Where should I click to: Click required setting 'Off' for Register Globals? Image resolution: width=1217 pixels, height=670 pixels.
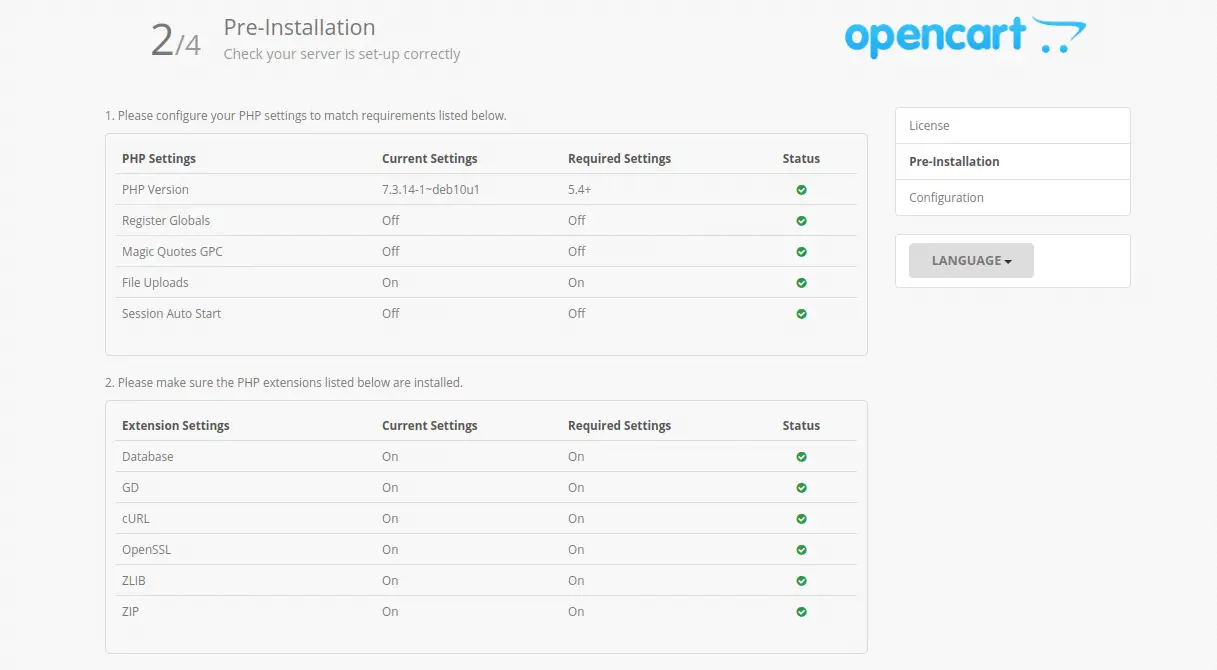click(x=577, y=221)
